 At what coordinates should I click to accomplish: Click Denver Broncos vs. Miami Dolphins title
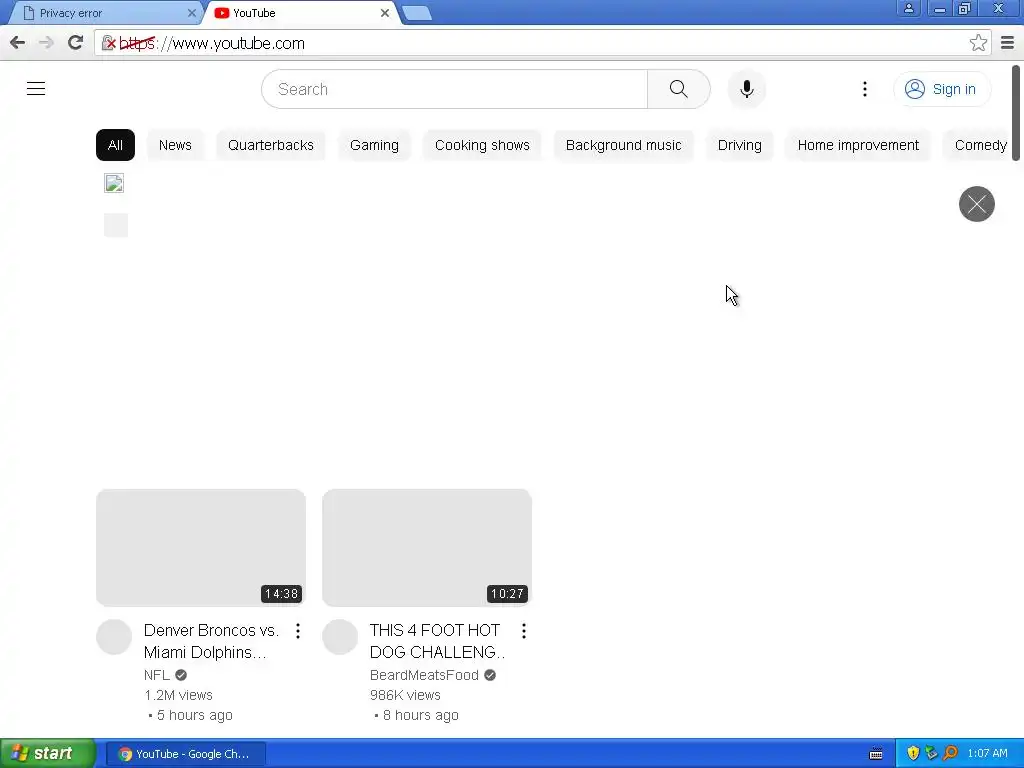point(211,641)
